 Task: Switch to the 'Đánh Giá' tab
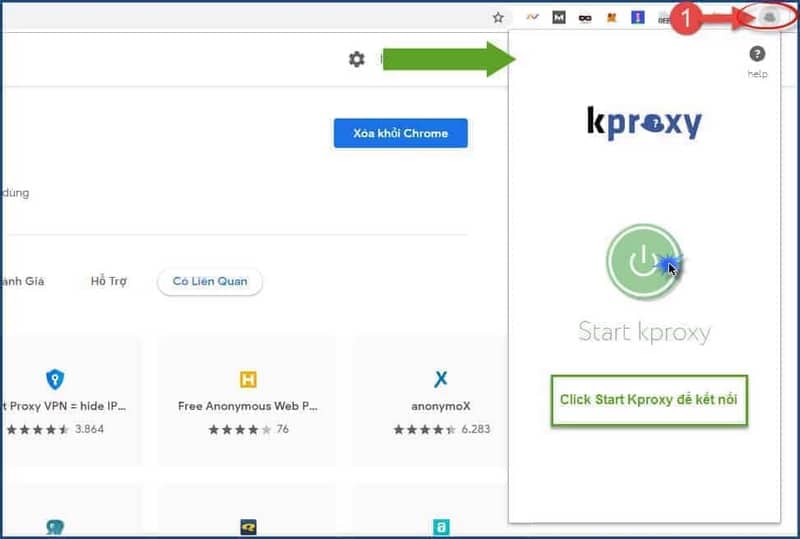click(x=22, y=281)
